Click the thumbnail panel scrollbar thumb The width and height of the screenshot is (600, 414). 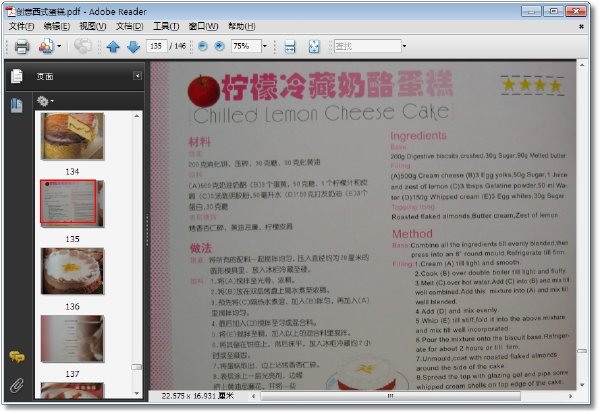pyautogui.click(x=137, y=367)
